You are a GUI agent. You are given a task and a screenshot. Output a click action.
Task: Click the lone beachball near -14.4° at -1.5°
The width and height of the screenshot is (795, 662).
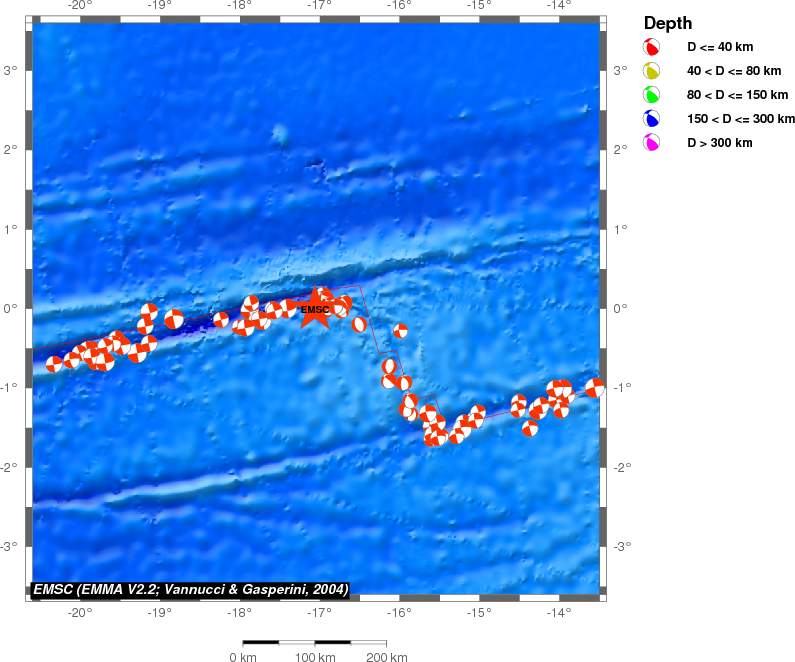(x=530, y=428)
